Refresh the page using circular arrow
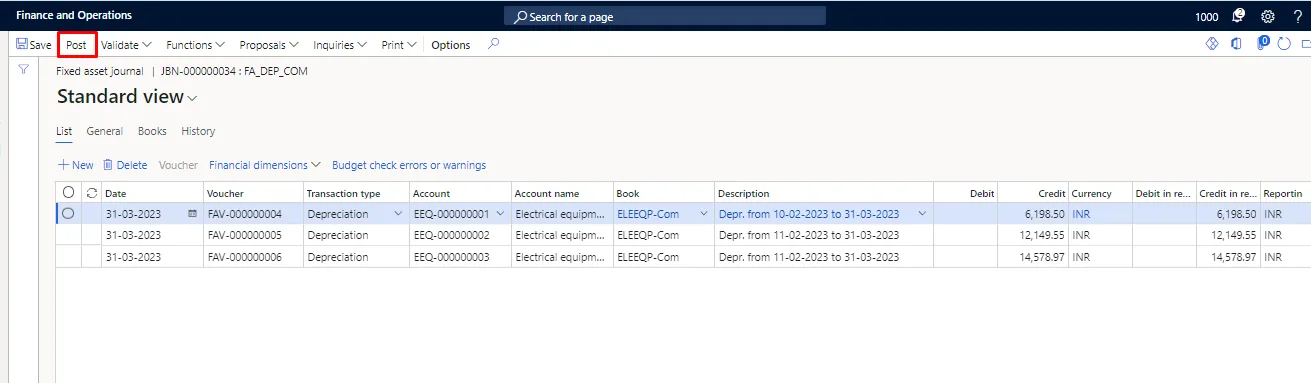Screen dimensions: 1311x383 (1285, 44)
